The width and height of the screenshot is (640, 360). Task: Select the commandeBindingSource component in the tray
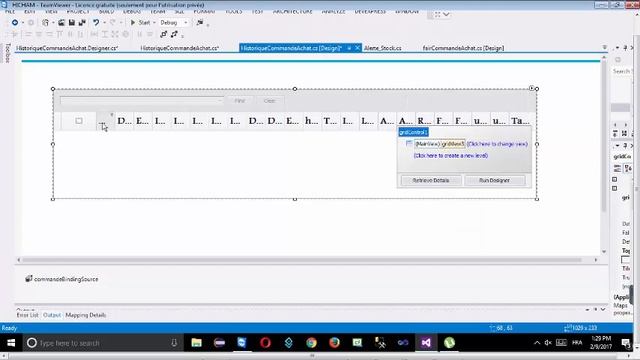[62, 279]
